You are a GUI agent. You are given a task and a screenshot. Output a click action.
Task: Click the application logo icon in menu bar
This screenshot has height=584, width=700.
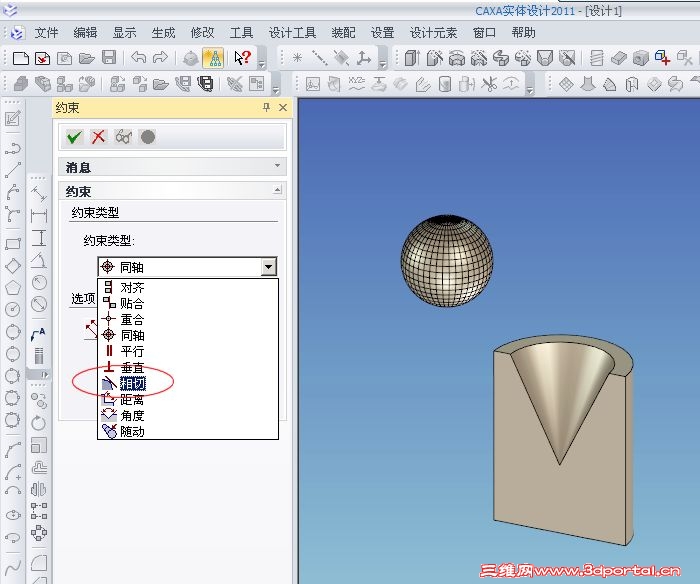17,33
